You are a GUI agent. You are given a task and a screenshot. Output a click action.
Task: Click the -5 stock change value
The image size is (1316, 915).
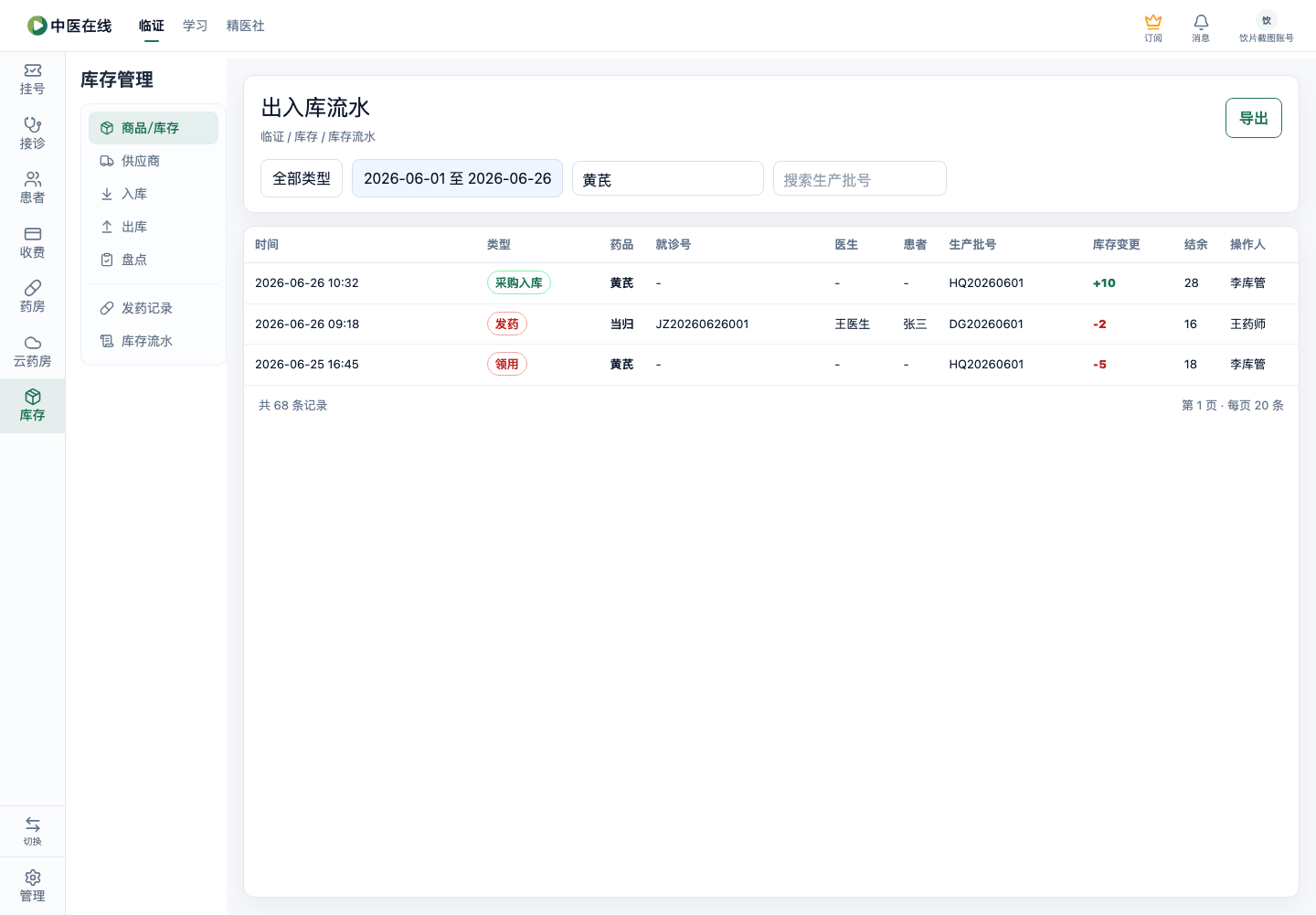pos(1099,365)
